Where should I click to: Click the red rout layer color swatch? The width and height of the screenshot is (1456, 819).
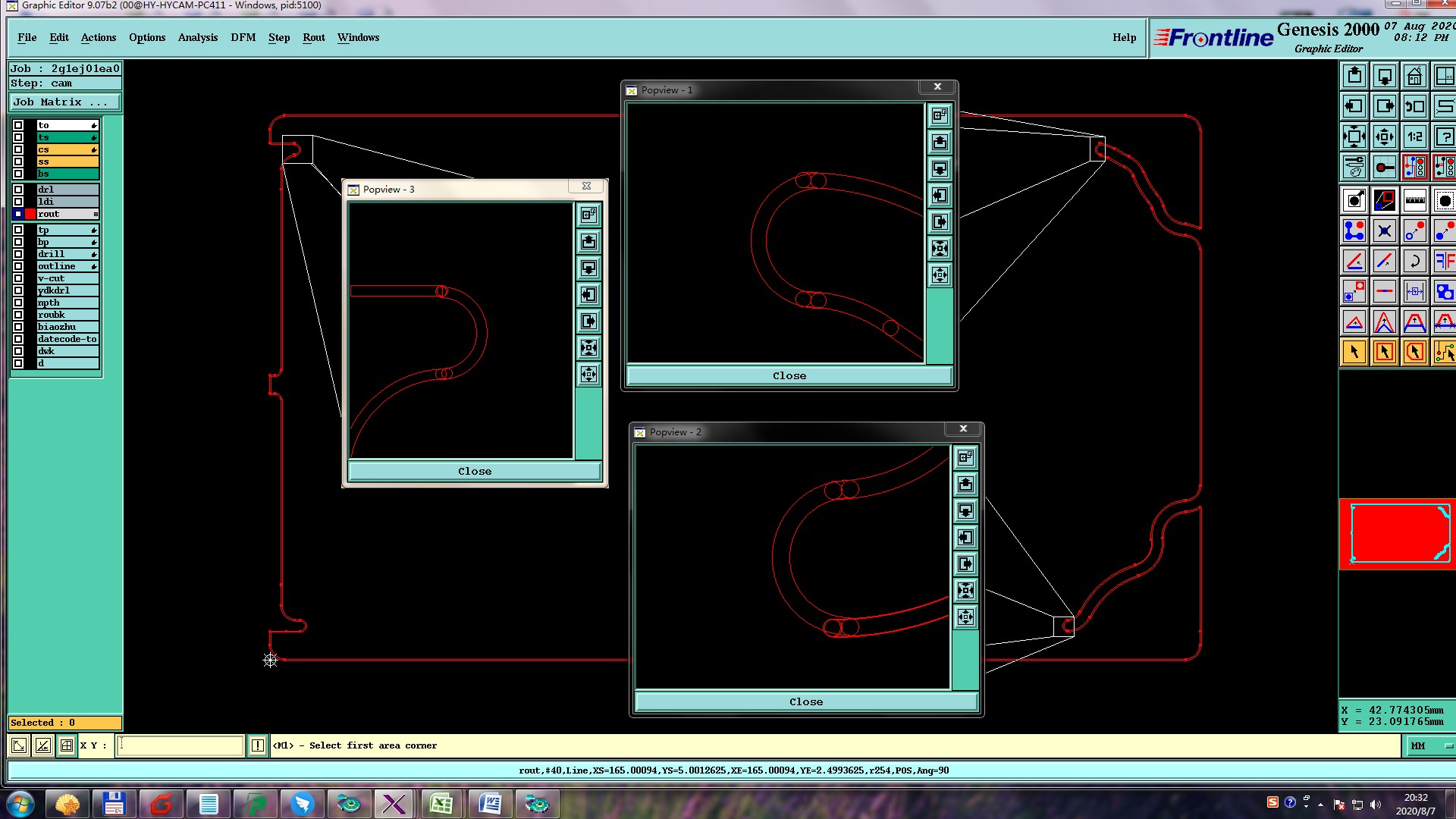point(30,214)
